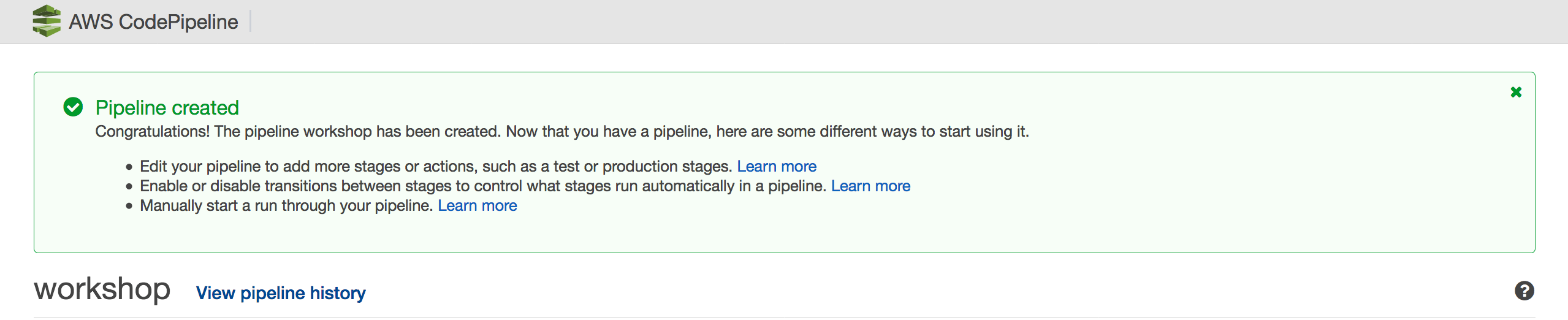This screenshot has height=320, width=1568.
Task: Click the bullet dot before 'Manually start'
Action: pyautogui.click(x=129, y=206)
